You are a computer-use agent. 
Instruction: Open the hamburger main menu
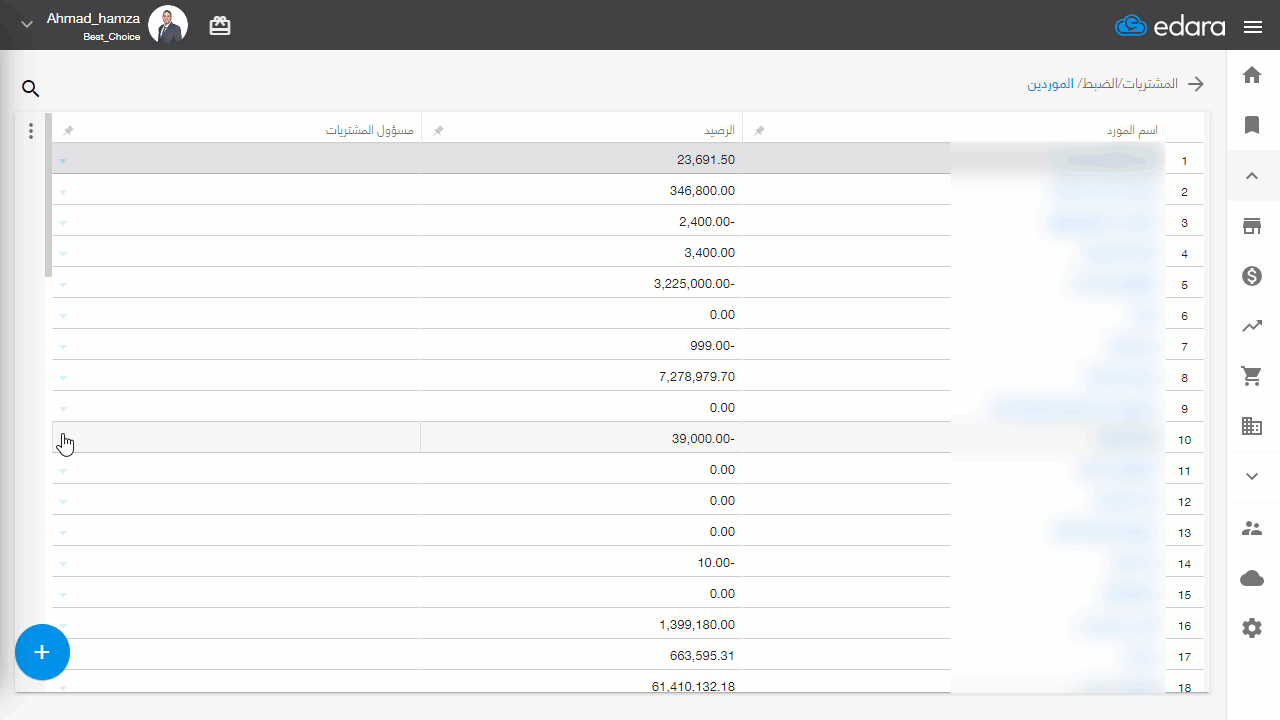pos(1253,27)
